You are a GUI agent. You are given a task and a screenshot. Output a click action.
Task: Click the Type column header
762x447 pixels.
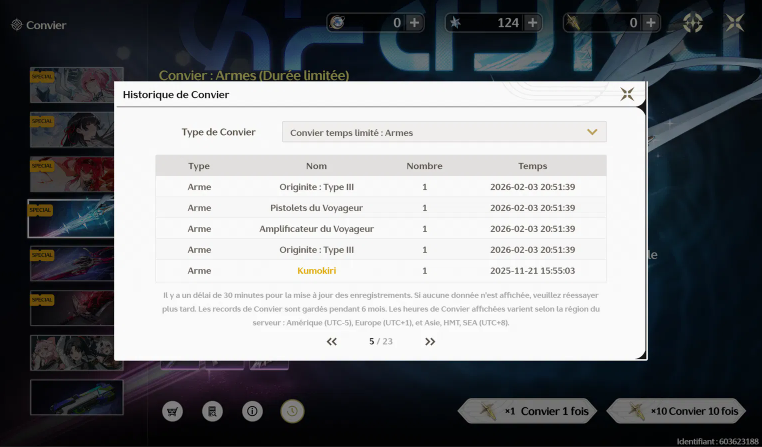199,166
